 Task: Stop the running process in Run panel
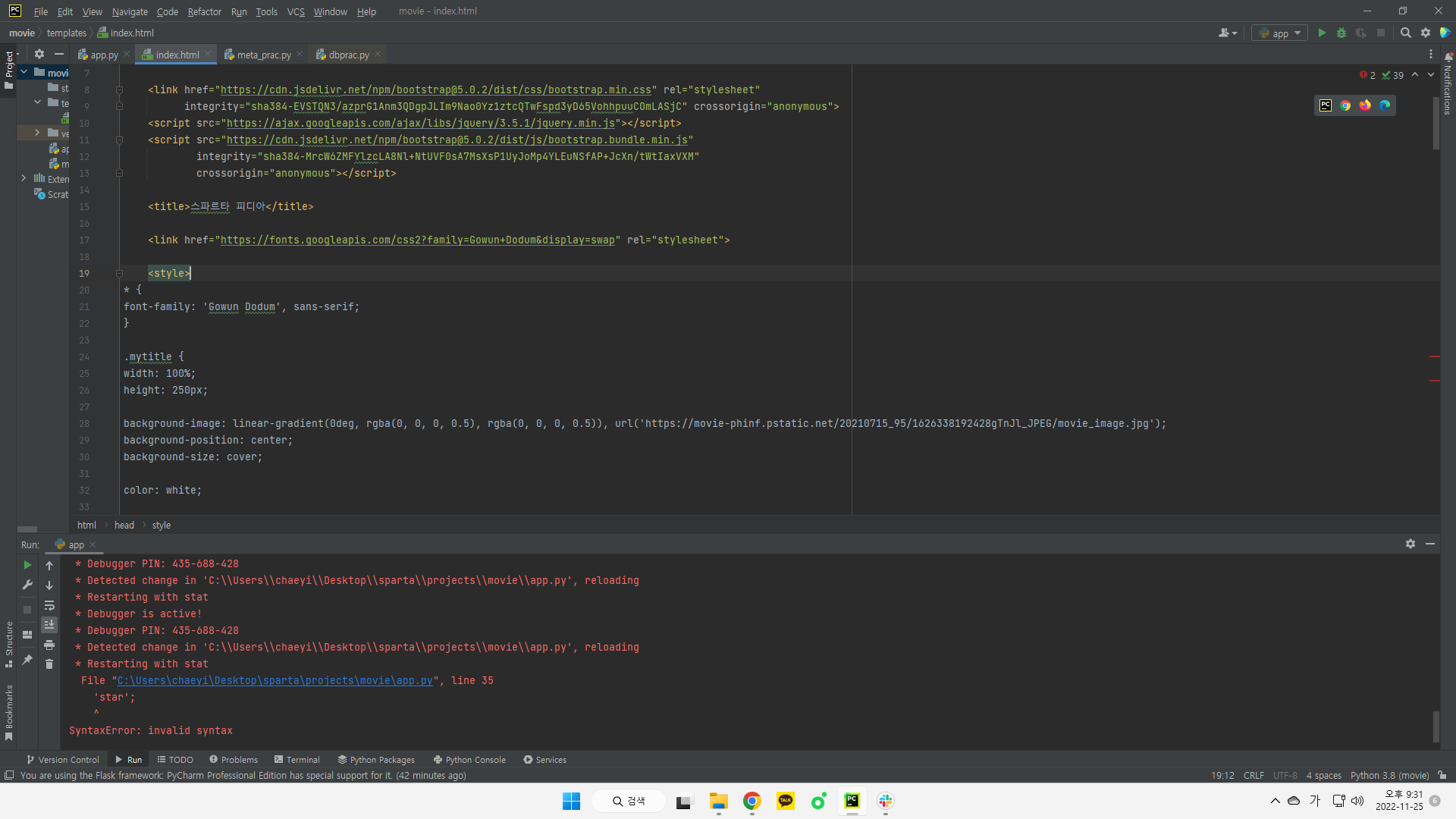click(27, 610)
